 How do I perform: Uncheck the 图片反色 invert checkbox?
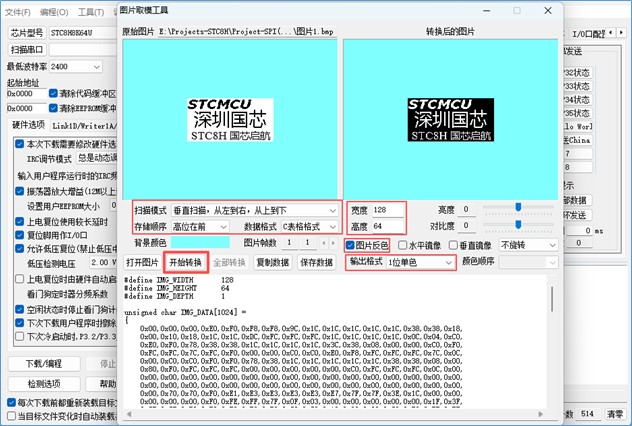pos(353,245)
